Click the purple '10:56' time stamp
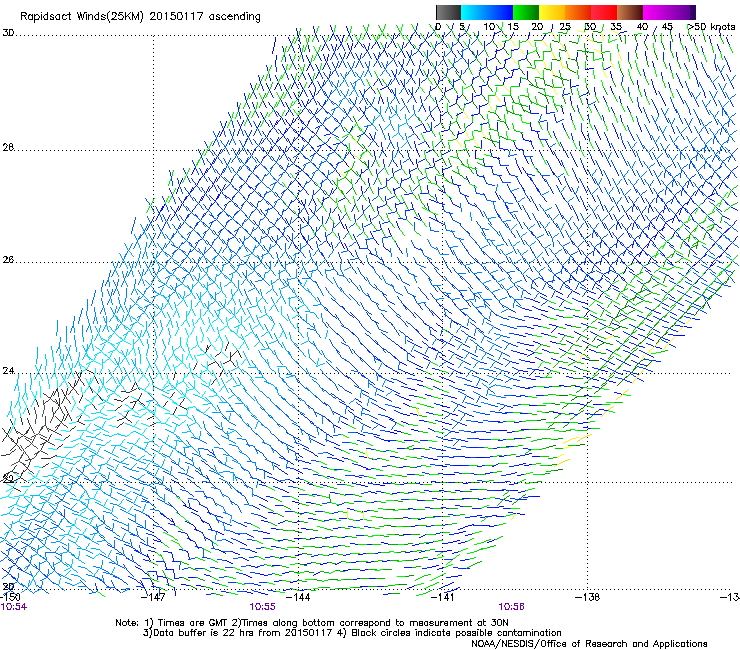The image size is (740, 650). pos(511,607)
